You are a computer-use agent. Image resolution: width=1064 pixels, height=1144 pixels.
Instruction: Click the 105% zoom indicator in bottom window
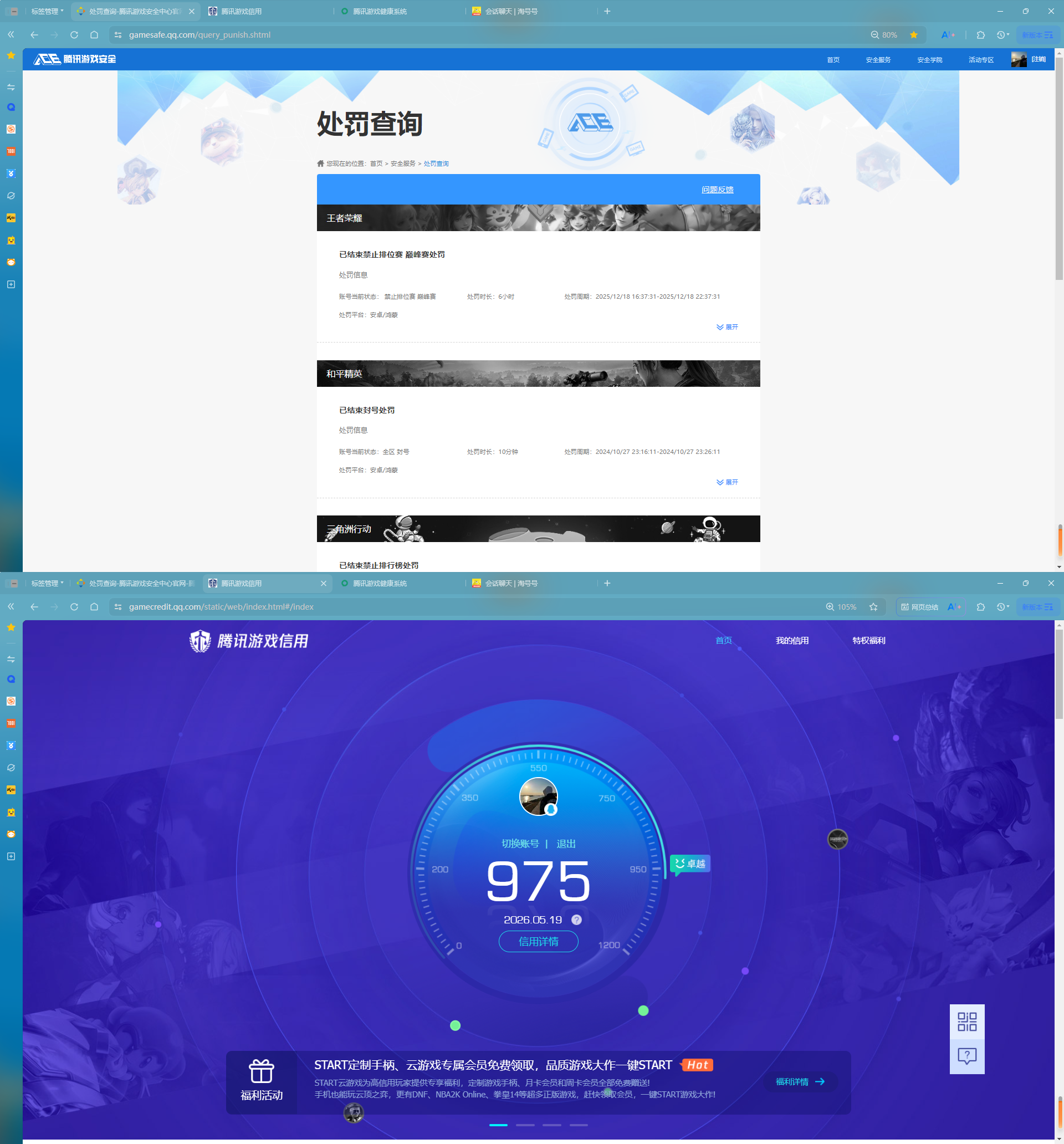841,606
